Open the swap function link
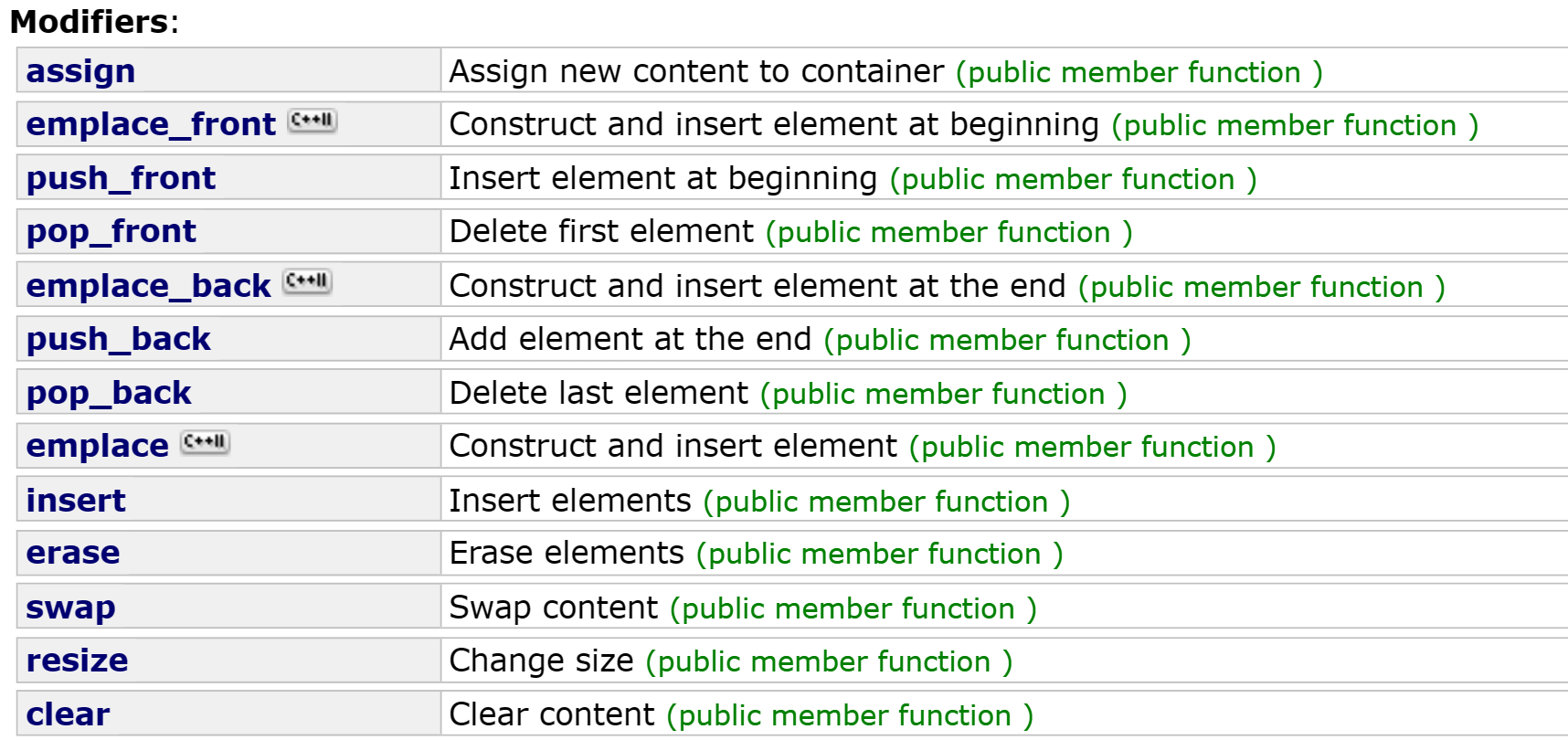The height and width of the screenshot is (740, 1568). click(70, 608)
